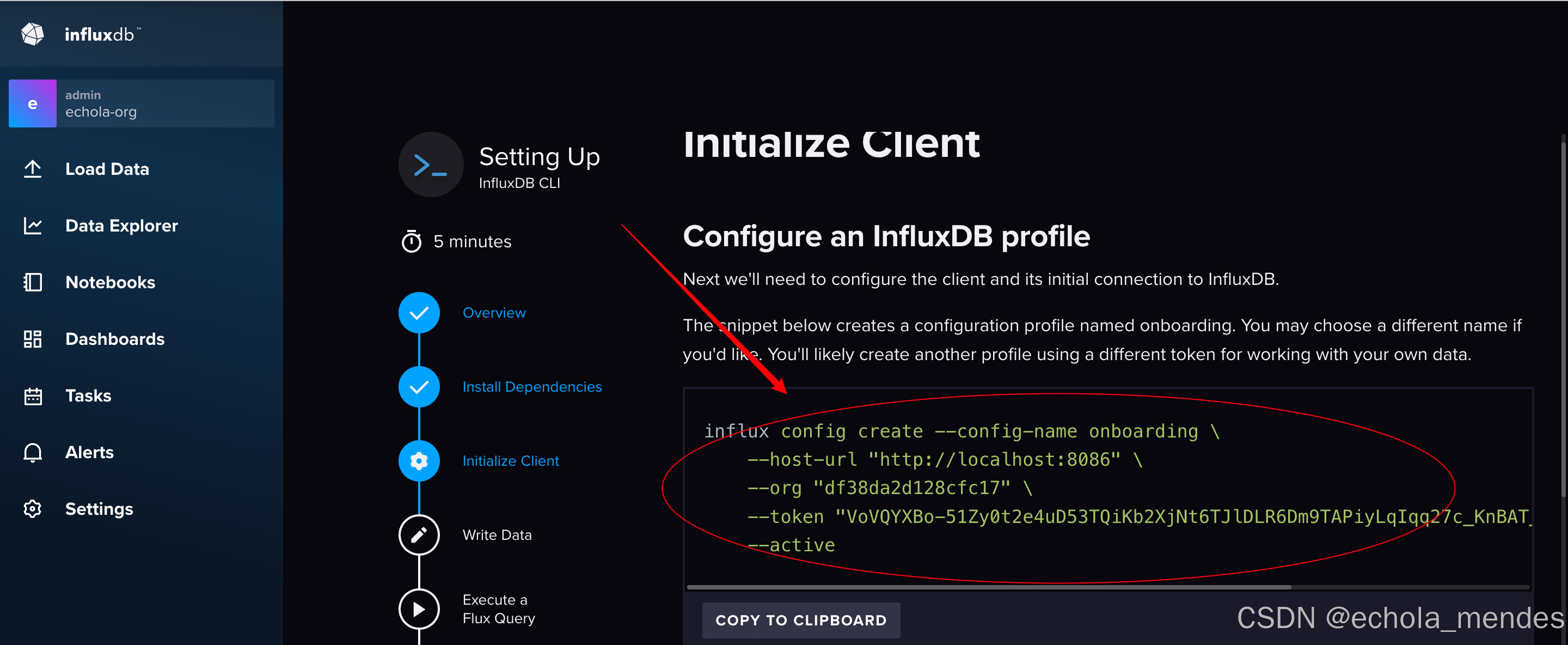The image size is (1568, 645).
Task: Click the InfluxDB CLI terminal prompt icon
Action: coord(431,165)
